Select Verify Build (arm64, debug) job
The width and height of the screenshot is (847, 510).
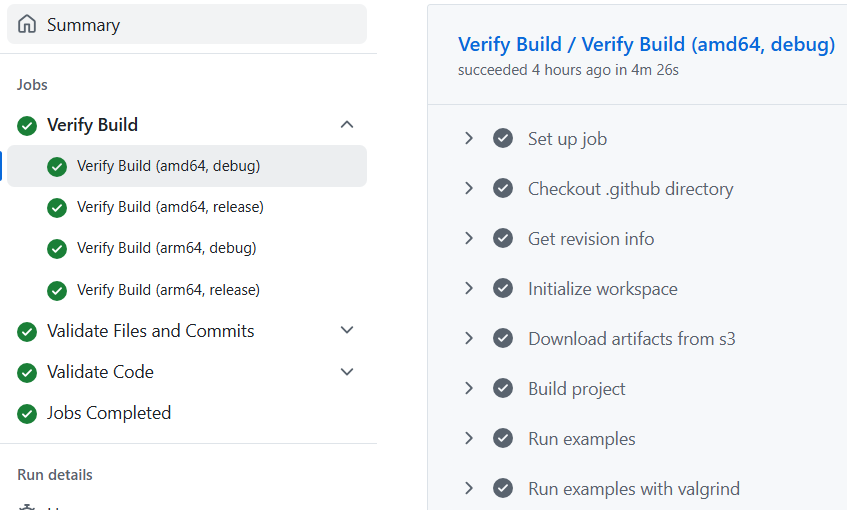166,248
